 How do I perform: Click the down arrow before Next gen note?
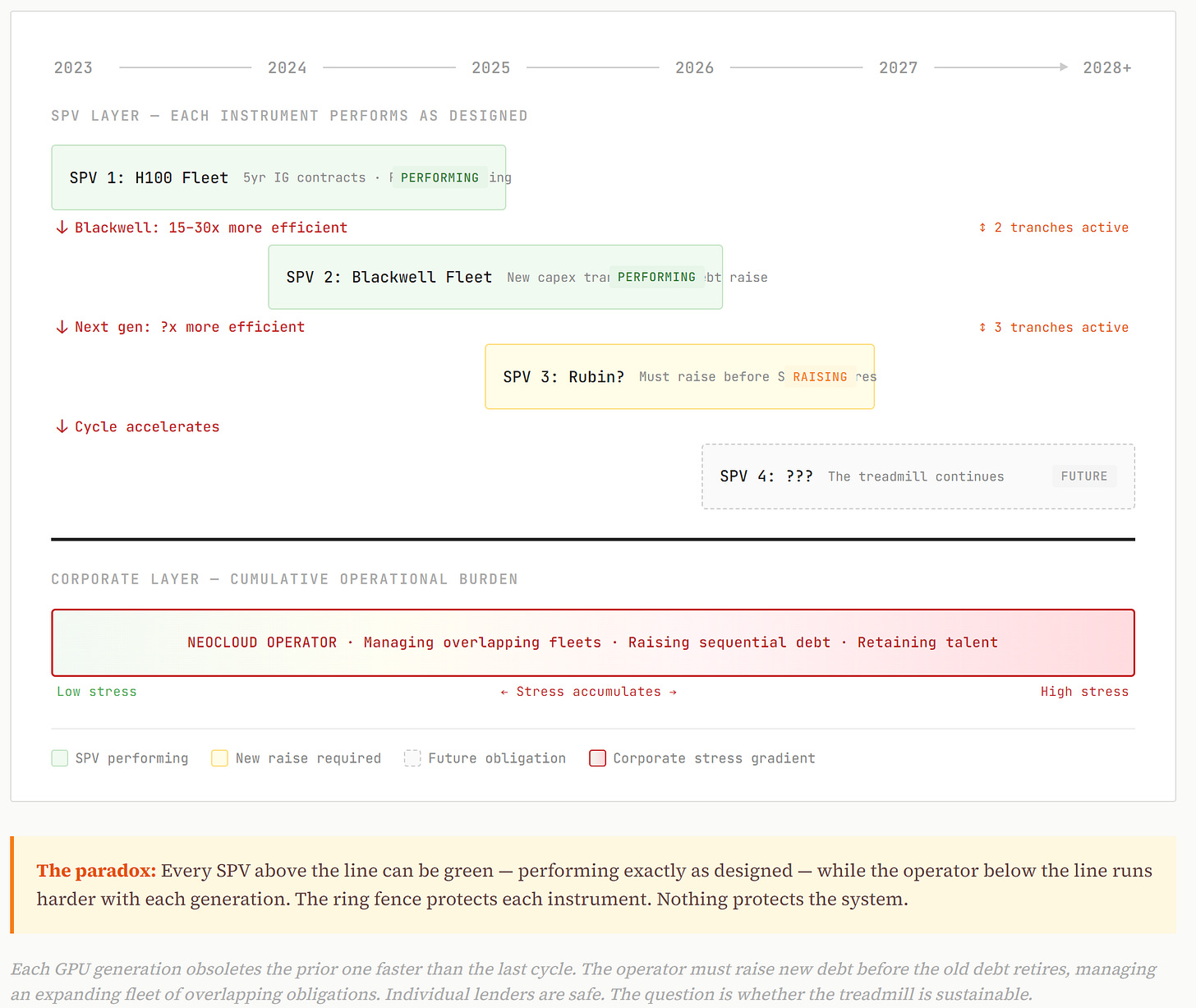62,327
